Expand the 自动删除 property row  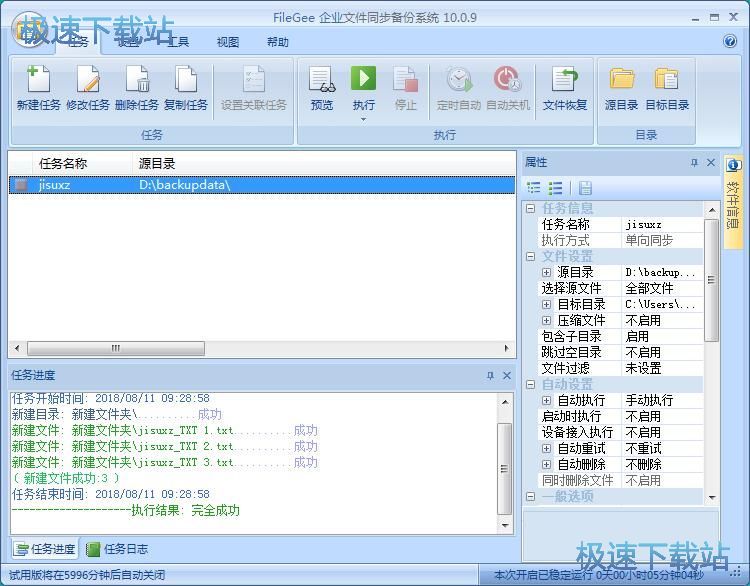546,464
